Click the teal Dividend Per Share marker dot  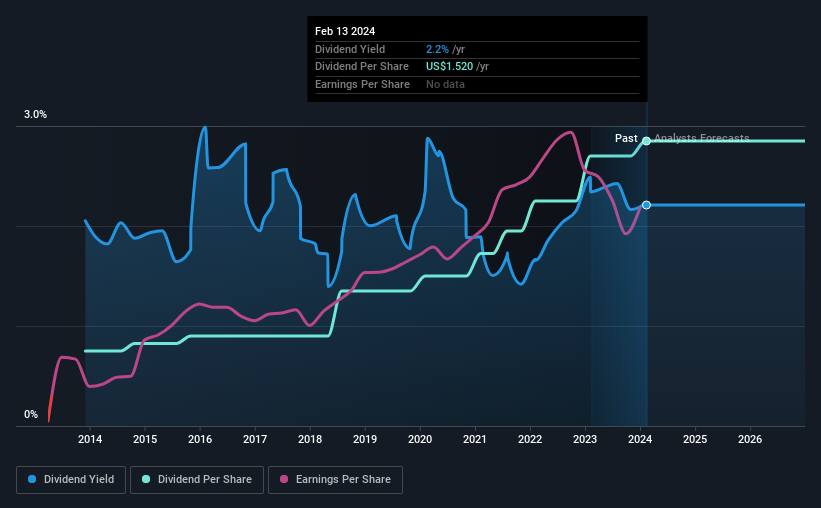tap(647, 141)
